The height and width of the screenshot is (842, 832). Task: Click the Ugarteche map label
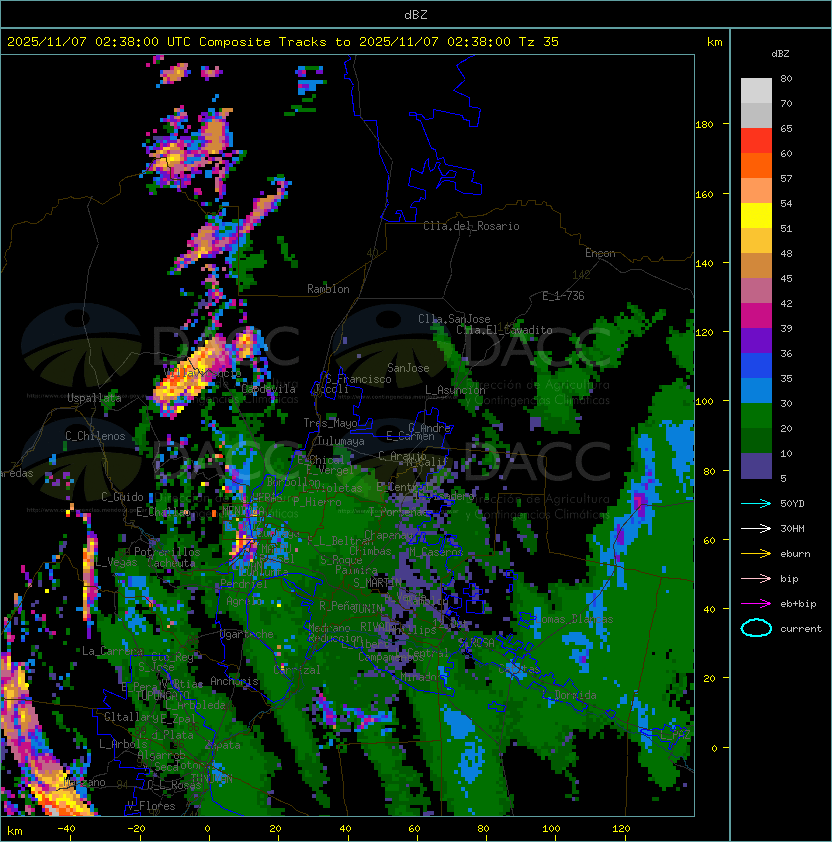tap(247, 635)
